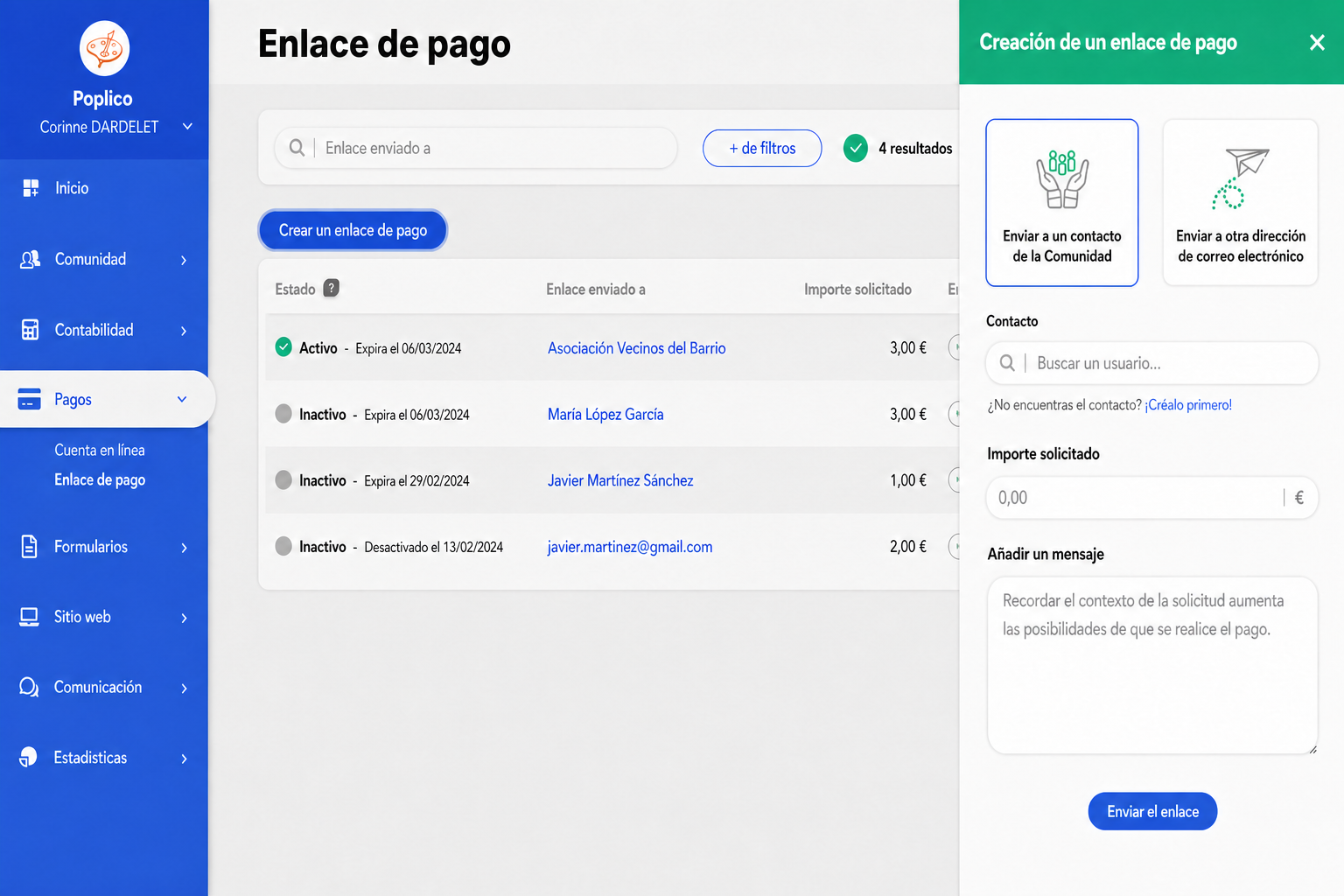Click the search magnifier in Enlace enviado a

pyautogui.click(x=297, y=148)
